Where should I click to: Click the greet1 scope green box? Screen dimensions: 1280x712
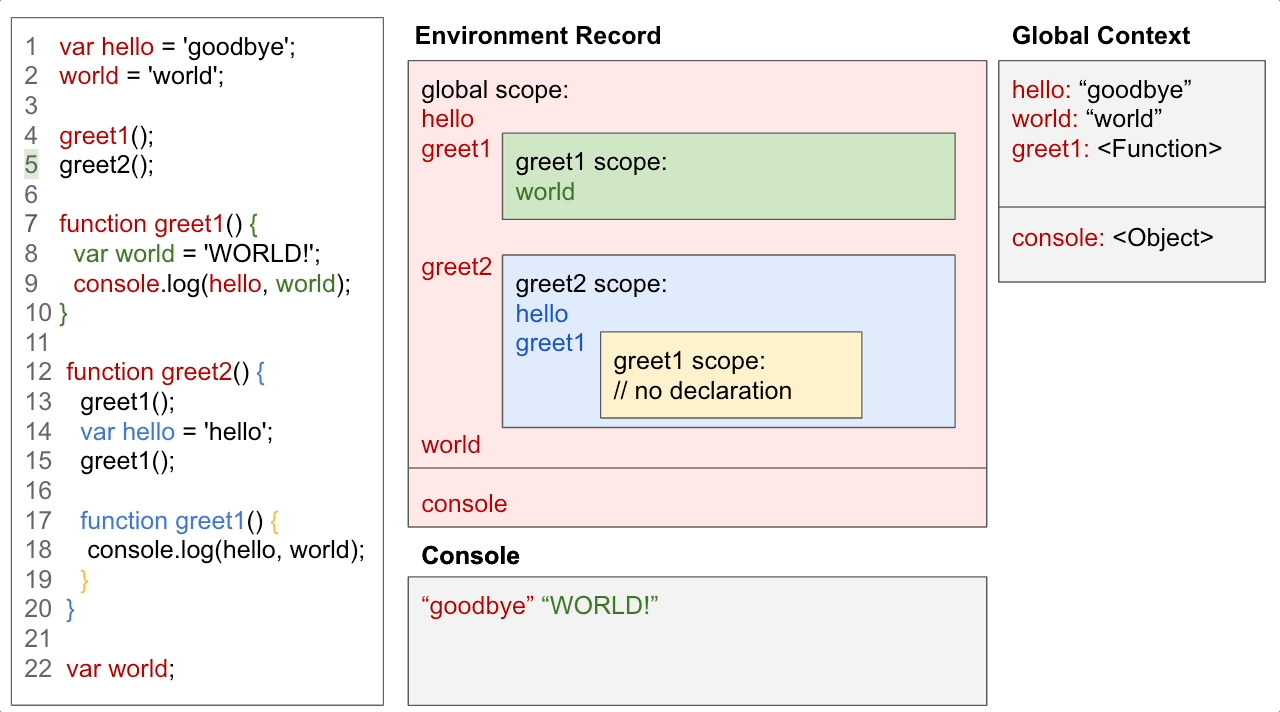728,176
